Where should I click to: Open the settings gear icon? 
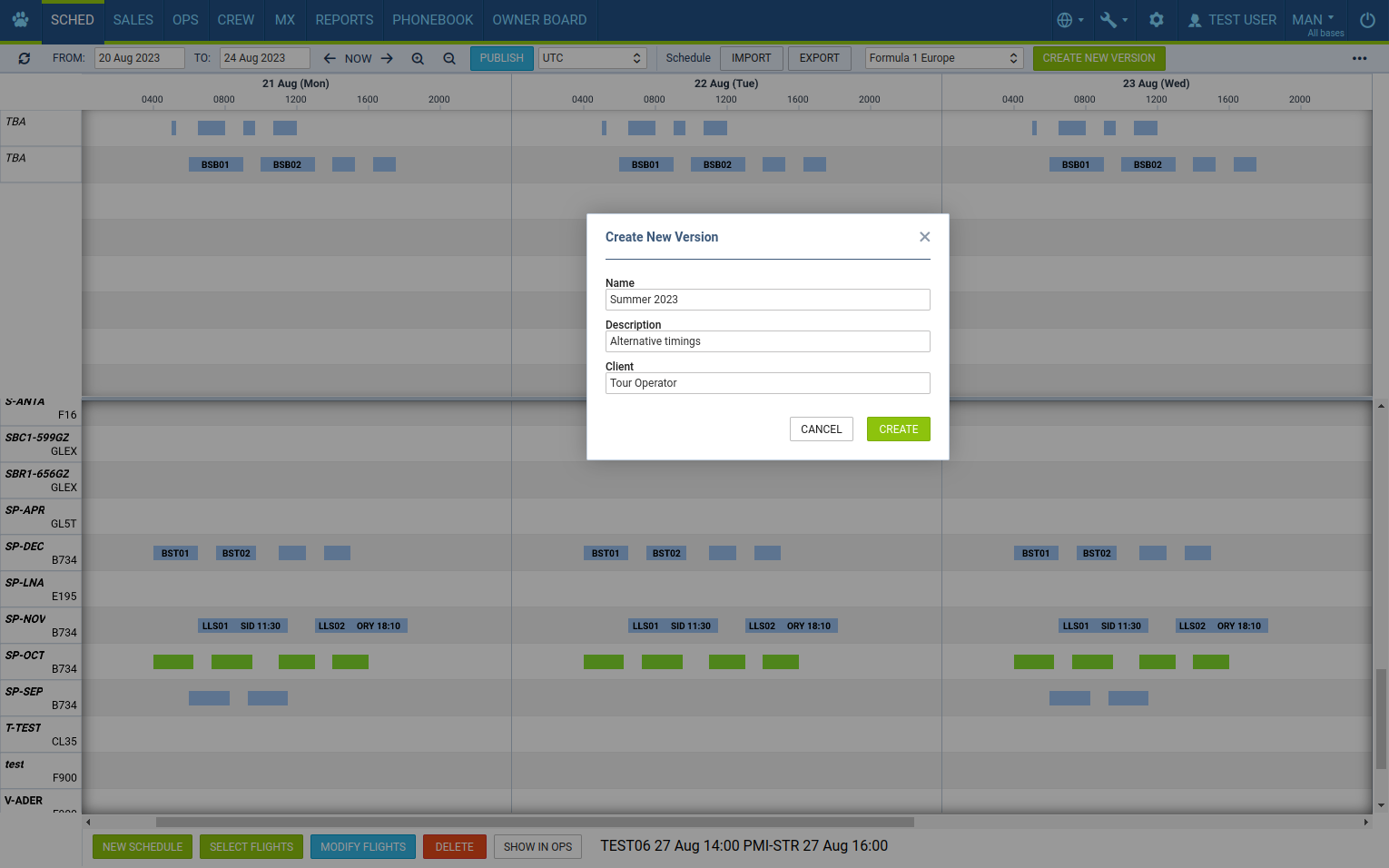1156,20
